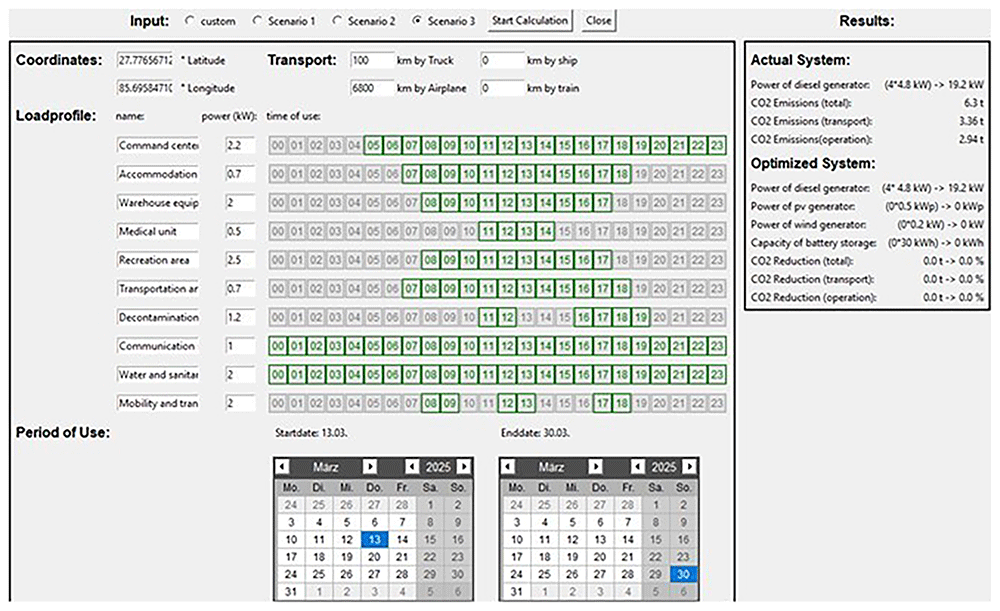Screen dimensions: 1000x611
Task: Toggle hour 07 for Accommodation
Action: click(411, 174)
